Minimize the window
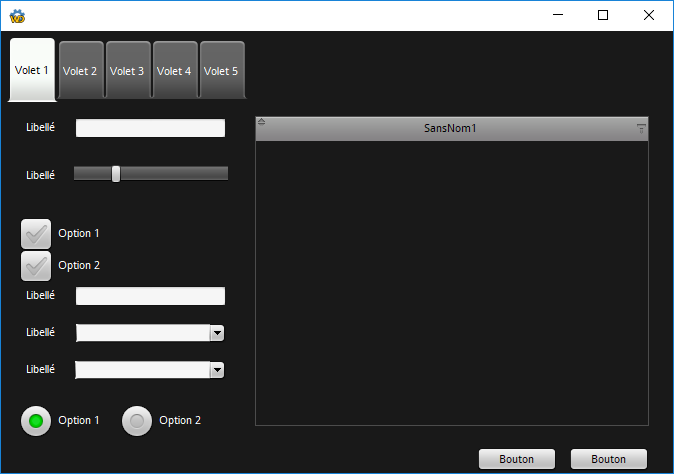674x474 pixels. 557,15
